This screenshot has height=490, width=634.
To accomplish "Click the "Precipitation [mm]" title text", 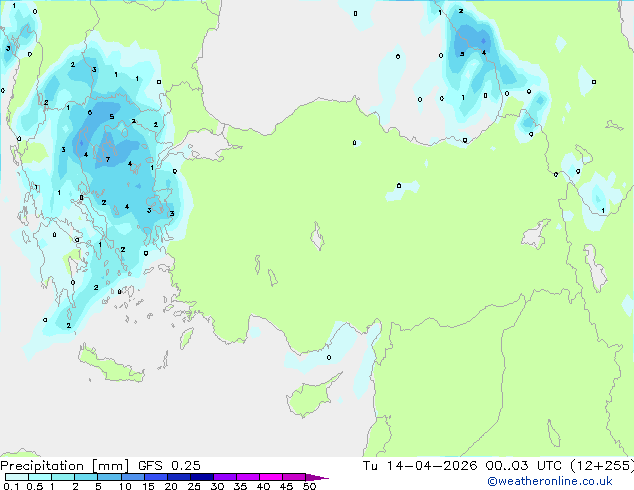I will pos(65,466).
